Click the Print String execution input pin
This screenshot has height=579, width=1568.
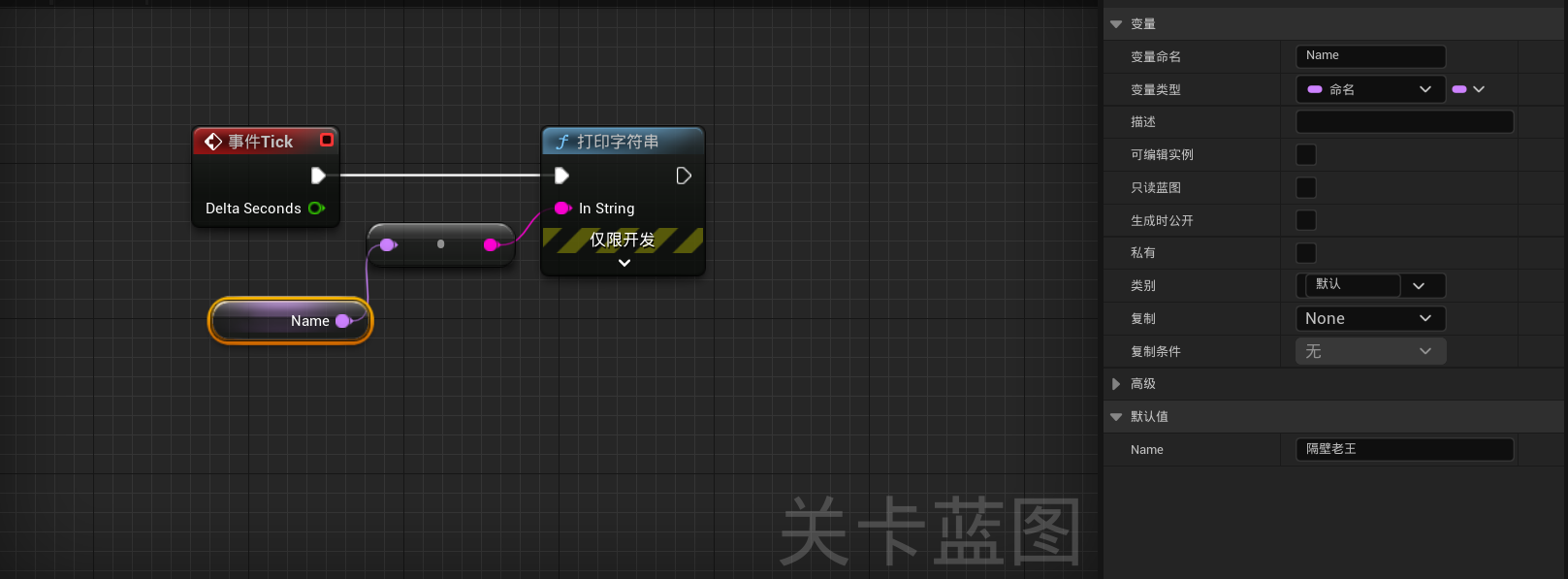click(x=561, y=176)
